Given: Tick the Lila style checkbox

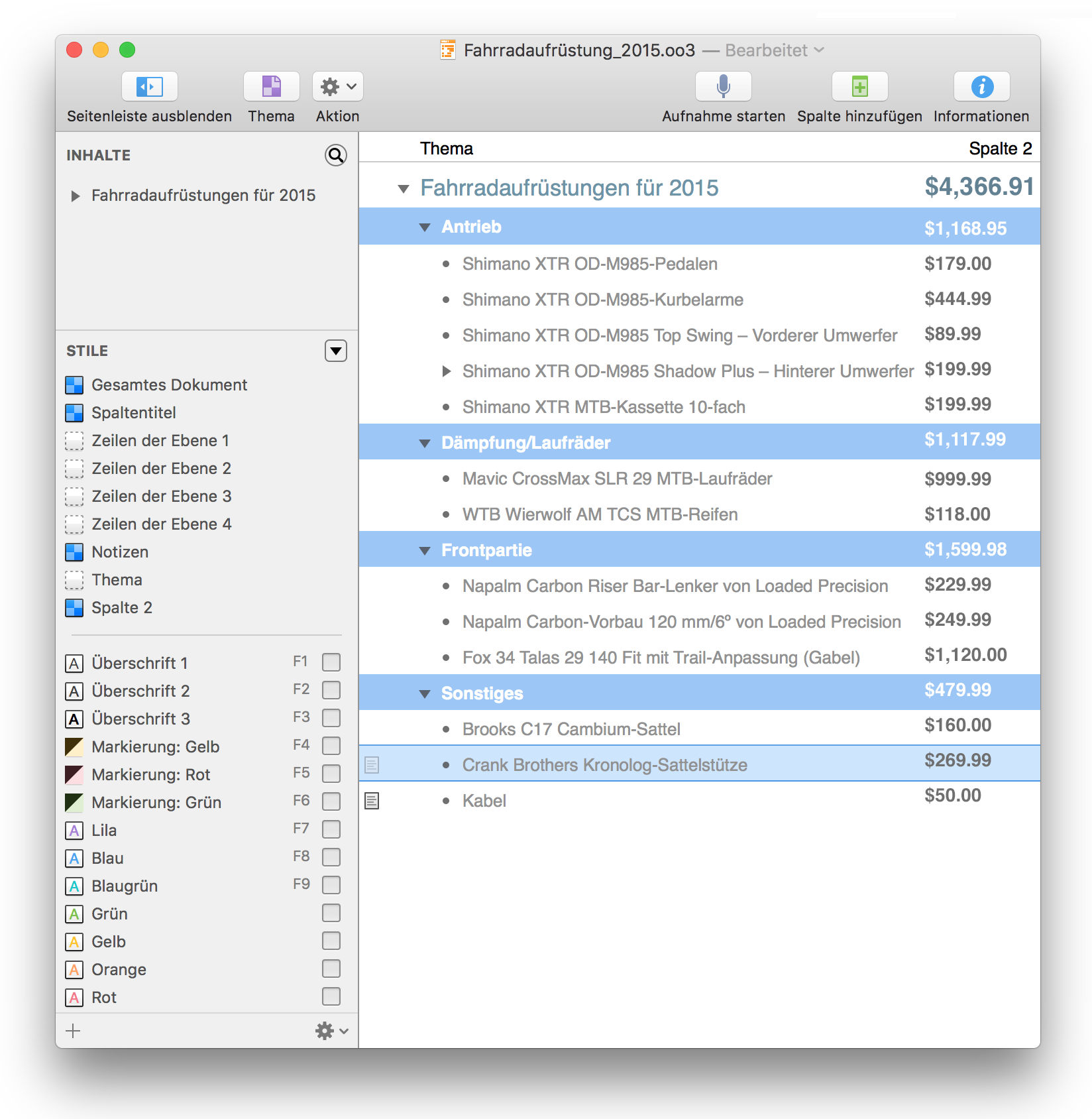Looking at the screenshot, I should (x=331, y=829).
